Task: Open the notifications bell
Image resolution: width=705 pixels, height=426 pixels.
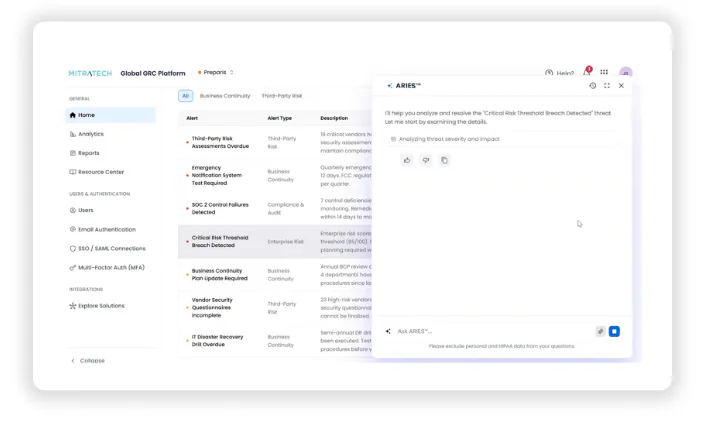Action: 587,72
